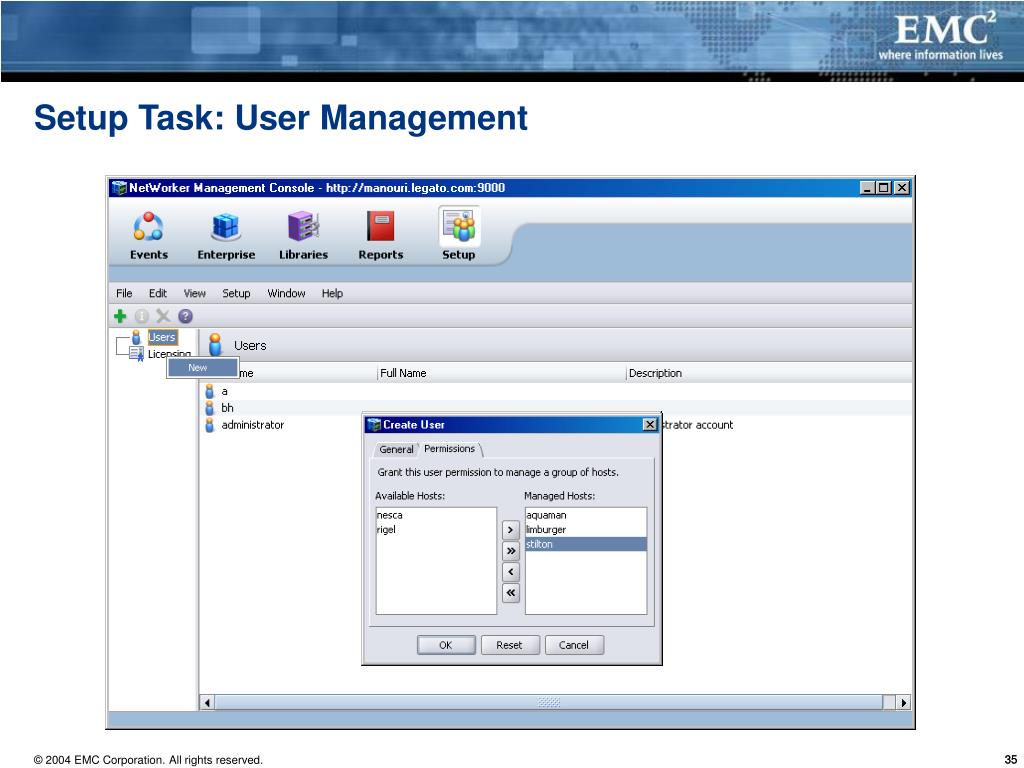Image resolution: width=1024 pixels, height=768 pixels.
Task: Select nesca in Available Hosts
Action: [436, 515]
